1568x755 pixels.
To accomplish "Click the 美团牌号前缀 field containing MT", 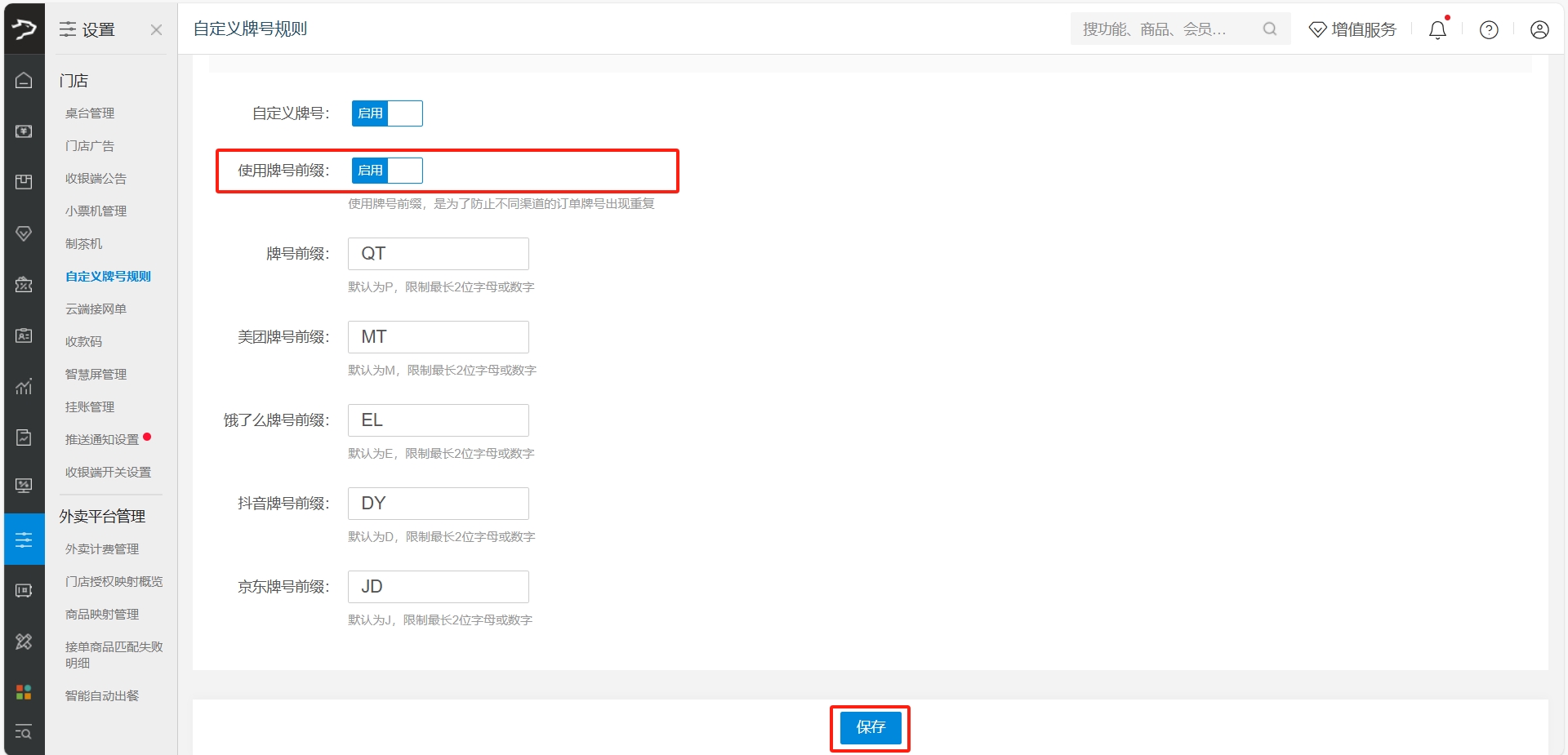I will [439, 337].
